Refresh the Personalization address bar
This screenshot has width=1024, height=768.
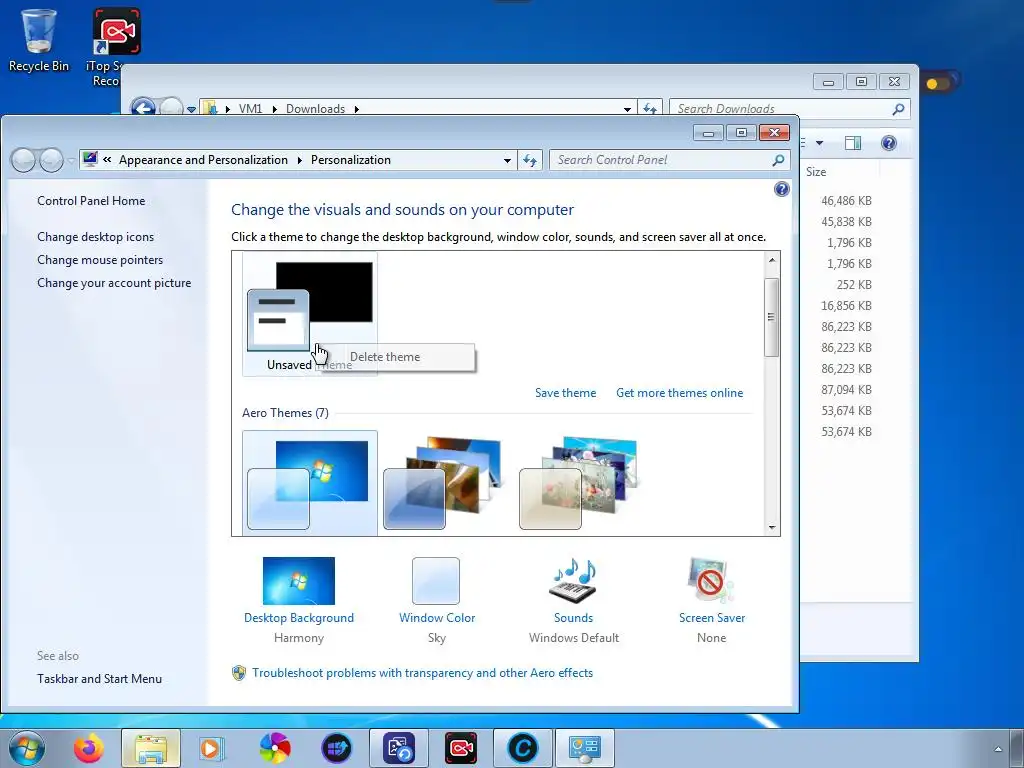click(x=530, y=160)
